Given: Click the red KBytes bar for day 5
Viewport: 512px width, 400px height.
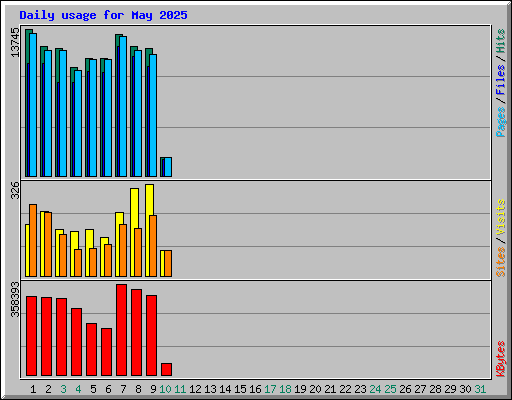Looking at the screenshot, I should (x=91, y=349).
